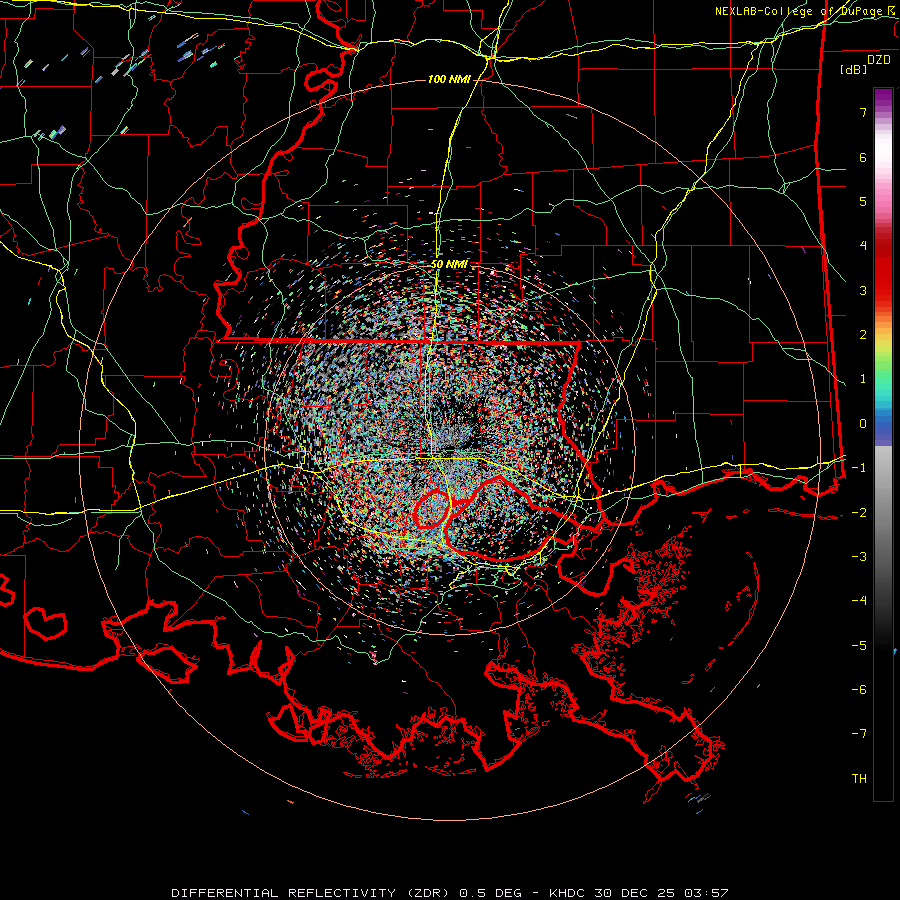
Task: Click the [dB] unit label
Action: pos(853,69)
